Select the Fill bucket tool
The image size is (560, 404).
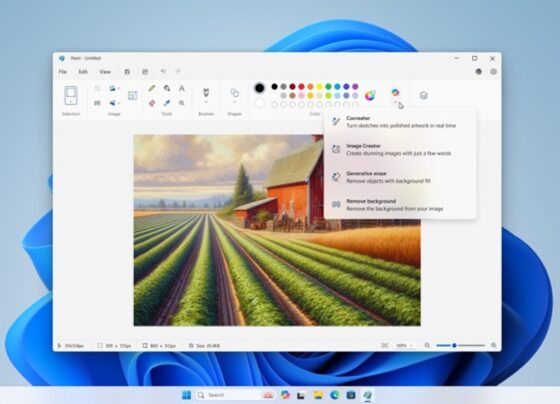(167, 88)
